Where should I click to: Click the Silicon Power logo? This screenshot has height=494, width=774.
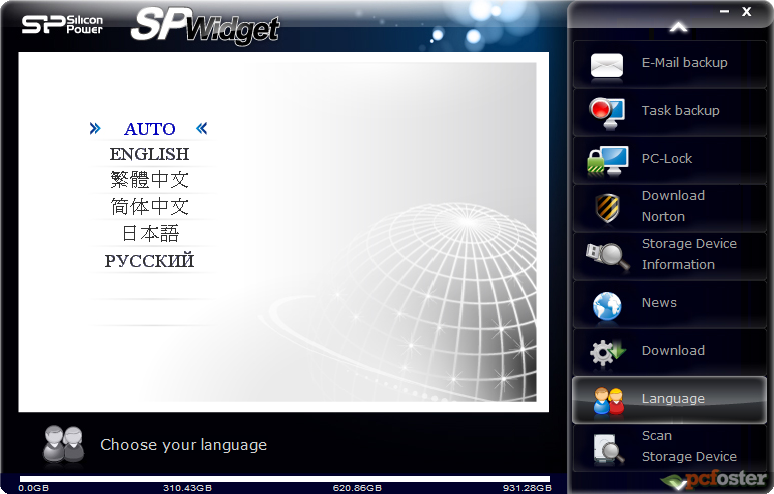pos(62,24)
